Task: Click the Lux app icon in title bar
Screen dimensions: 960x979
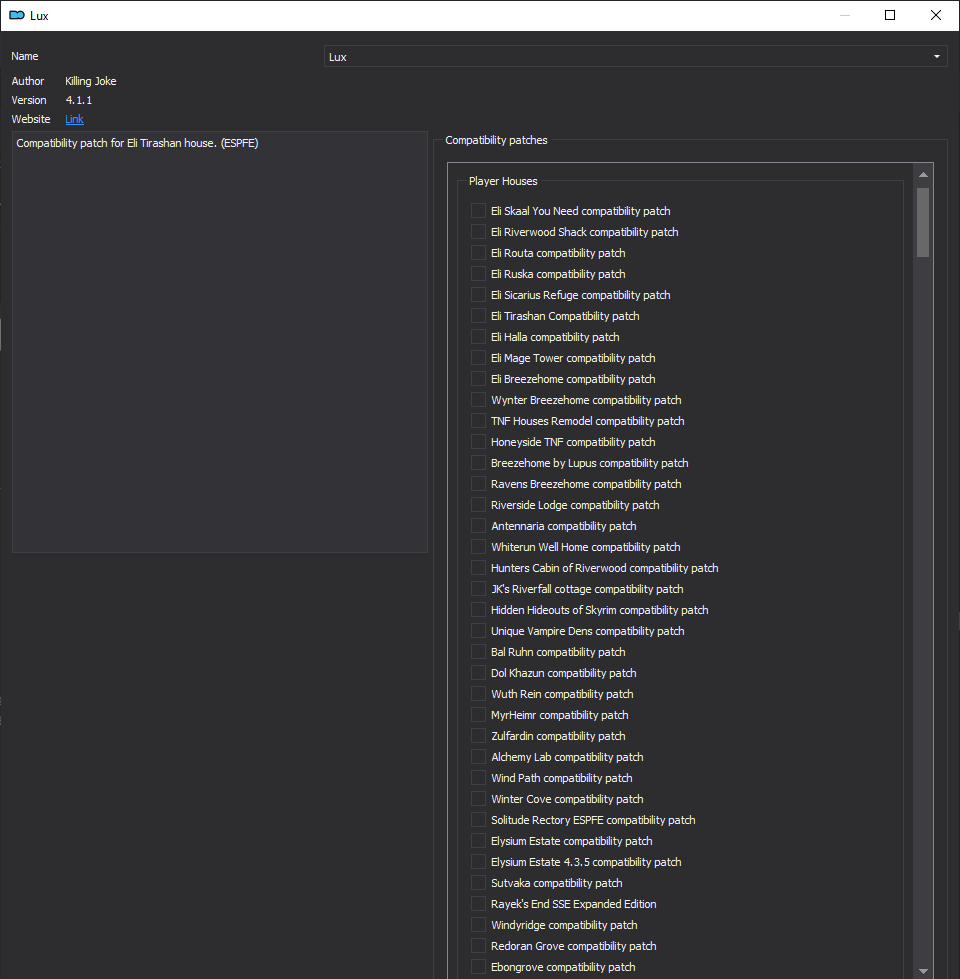Action: click(17, 16)
